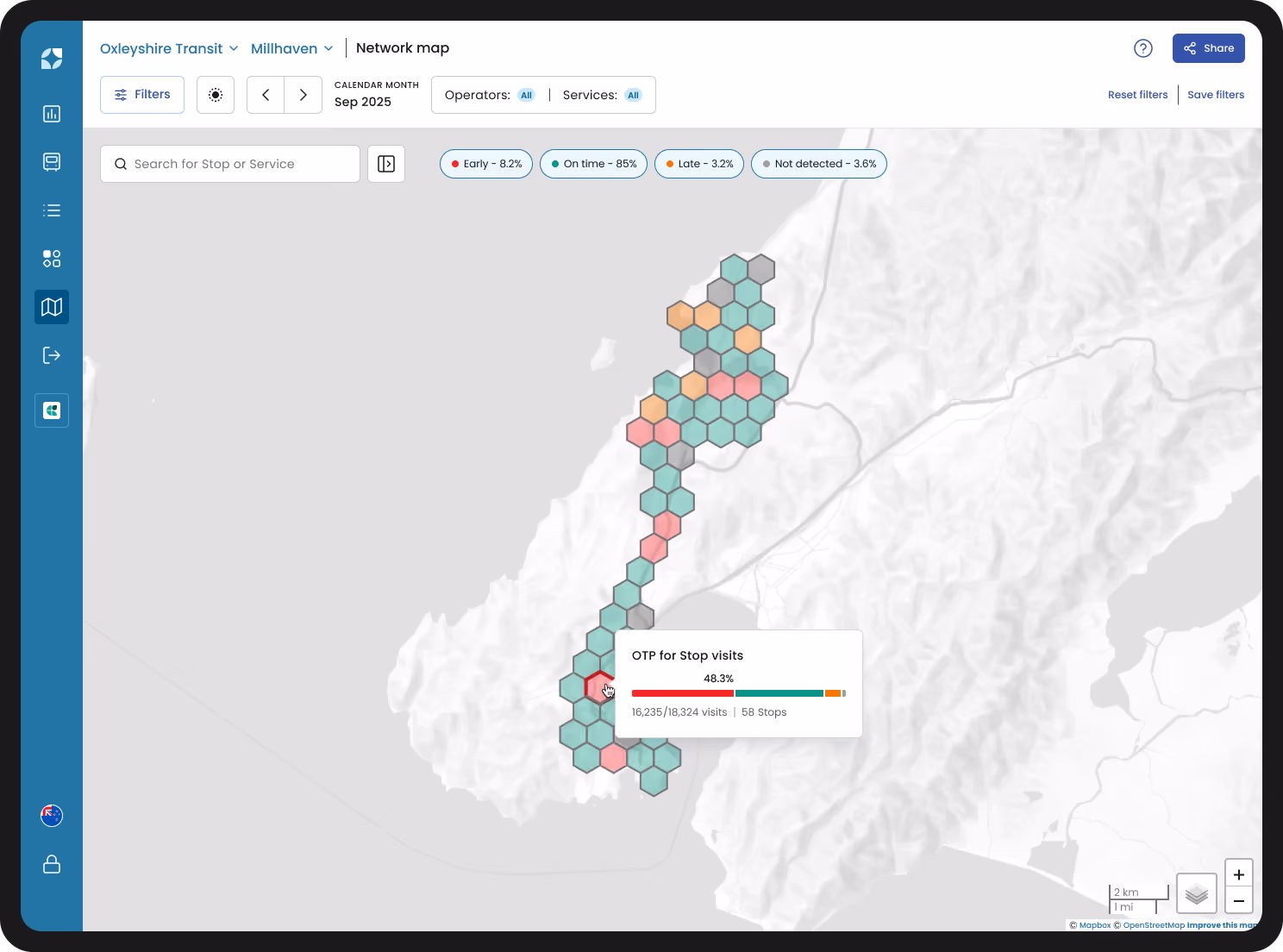Image resolution: width=1283 pixels, height=952 pixels.
Task: Open the Services All filter
Action: point(603,95)
